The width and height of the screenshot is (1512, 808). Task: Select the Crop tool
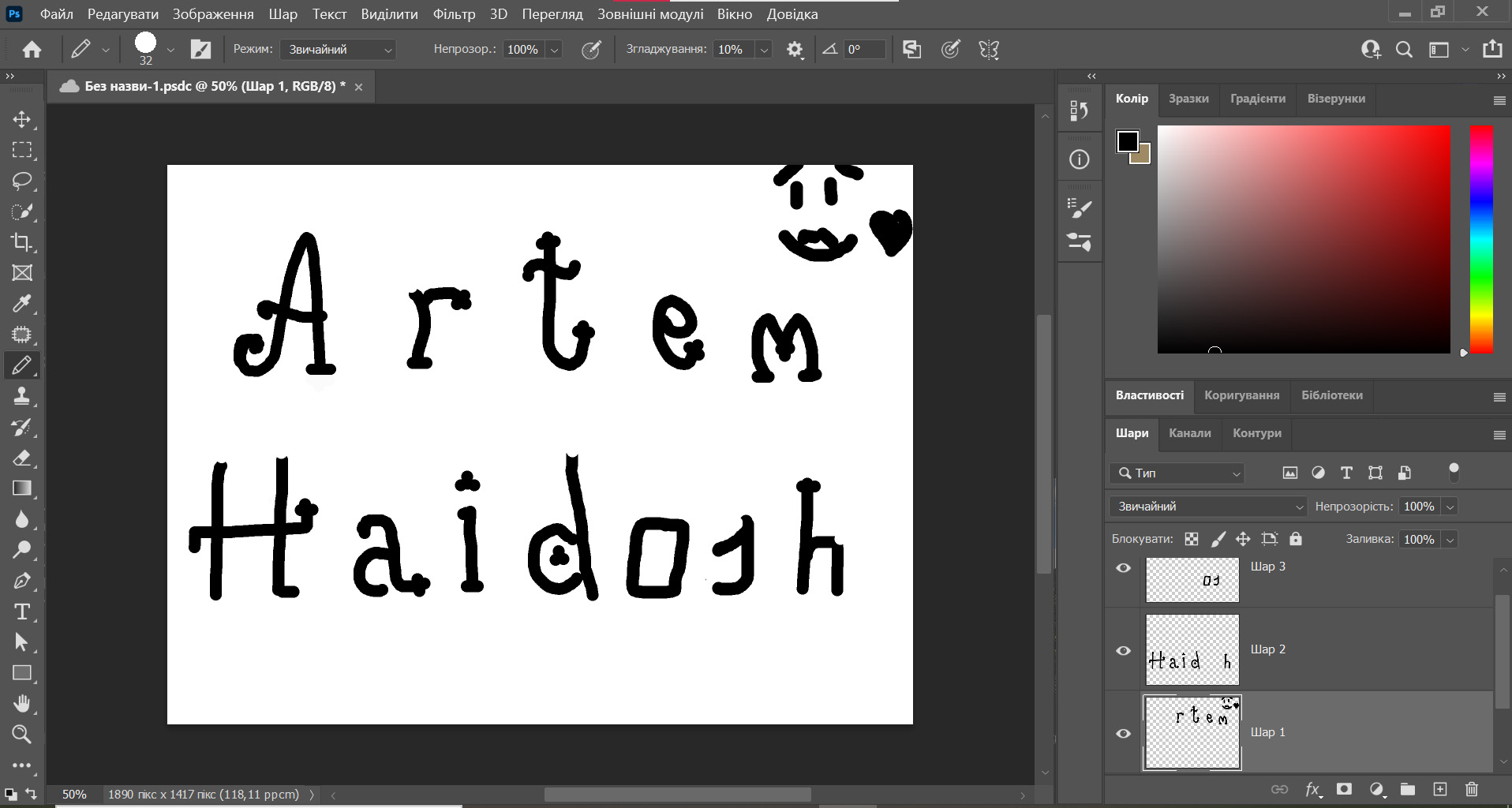click(21, 242)
